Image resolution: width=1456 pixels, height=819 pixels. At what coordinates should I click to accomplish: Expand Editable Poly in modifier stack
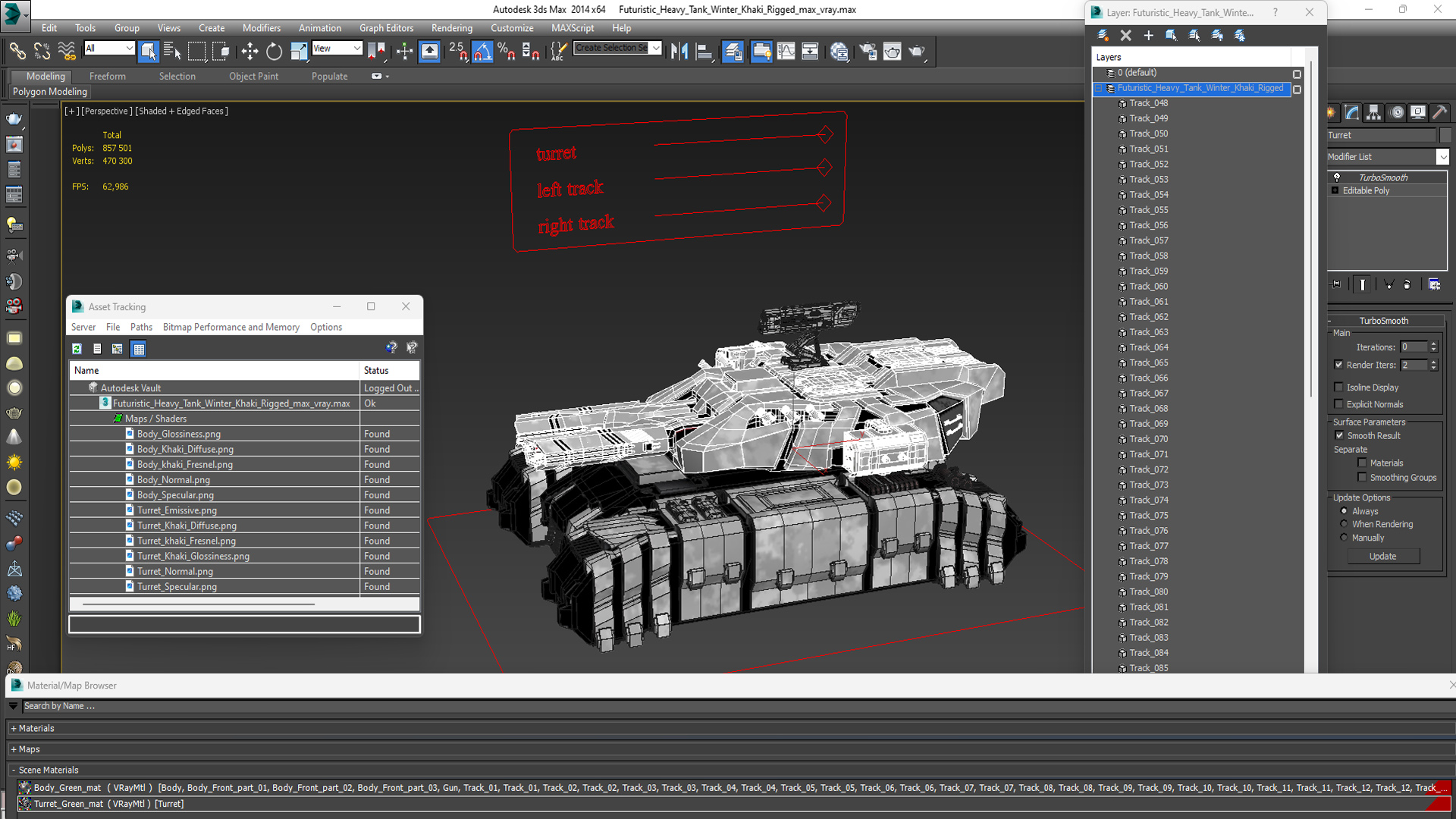pos(1335,190)
